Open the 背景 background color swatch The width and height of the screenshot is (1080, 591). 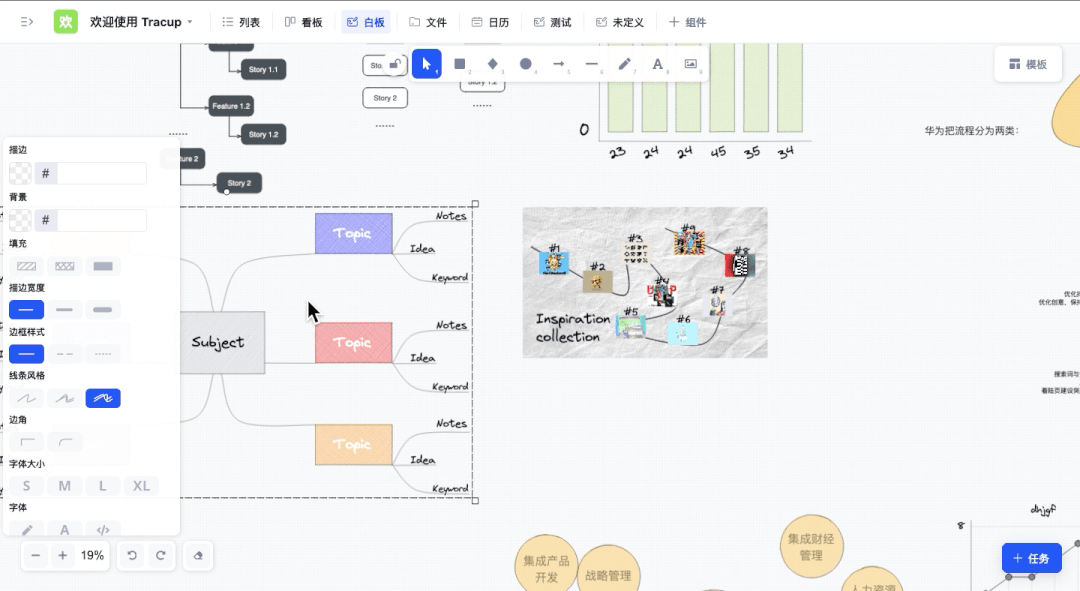[20, 220]
